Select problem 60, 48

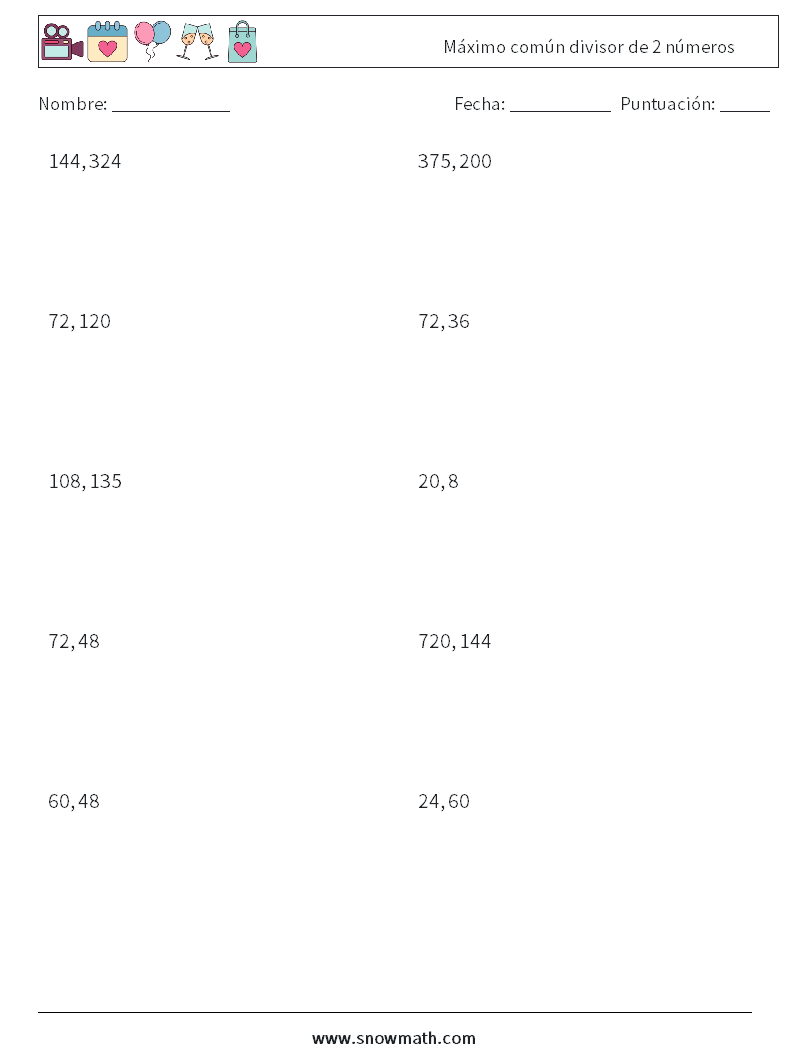click(x=74, y=801)
